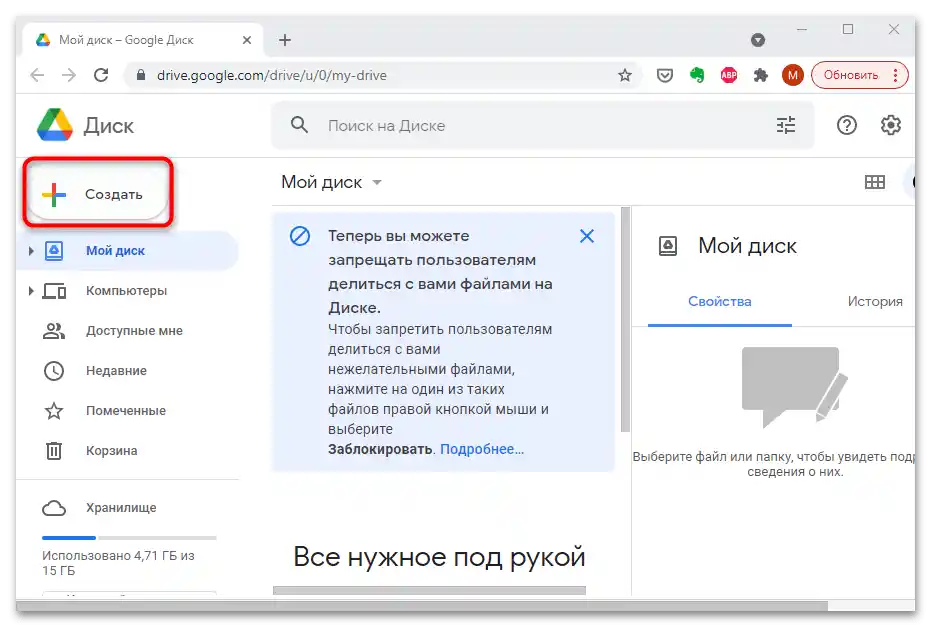Click the site lock icon

point(141,75)
